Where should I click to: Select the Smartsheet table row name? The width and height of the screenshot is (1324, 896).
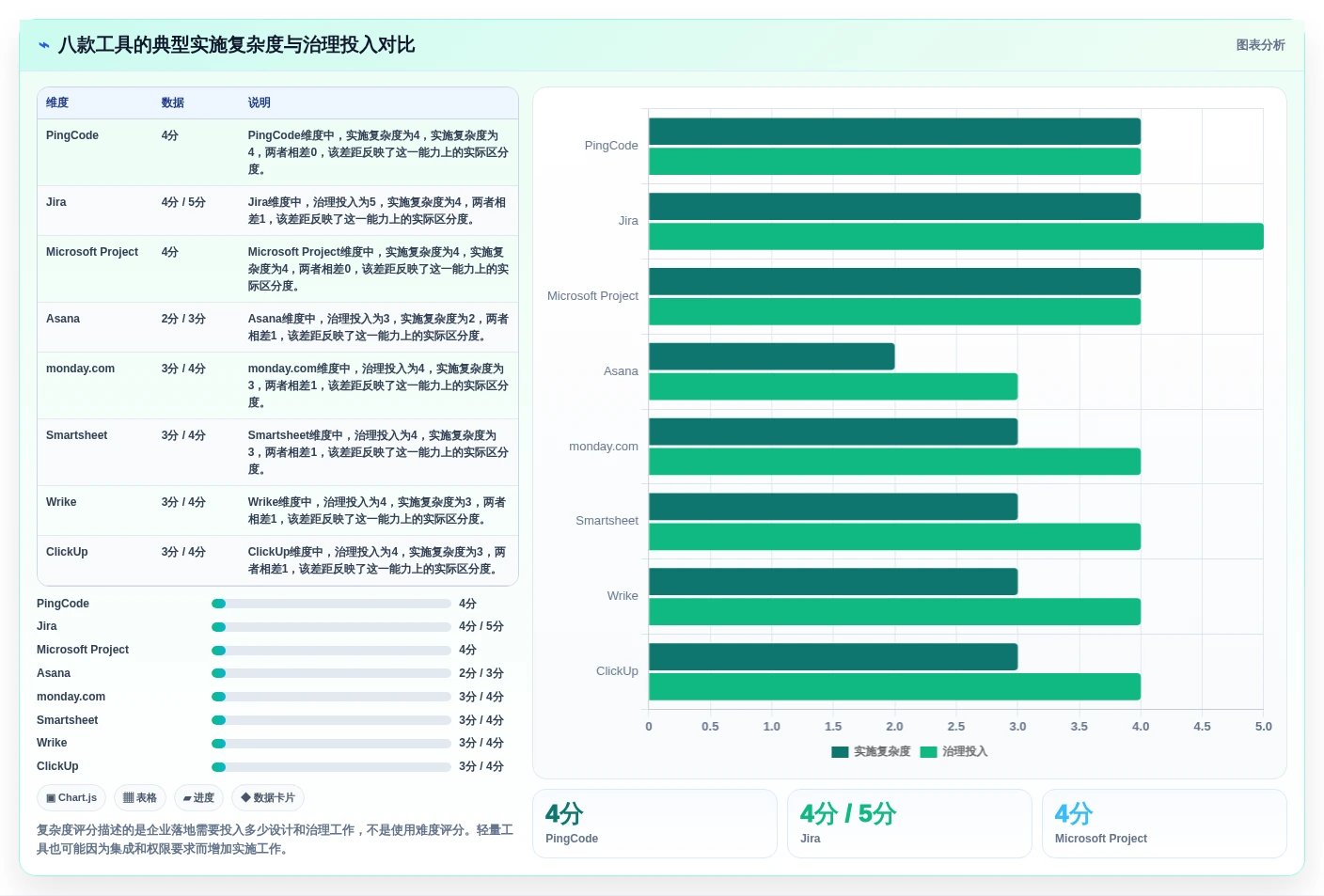76,435
